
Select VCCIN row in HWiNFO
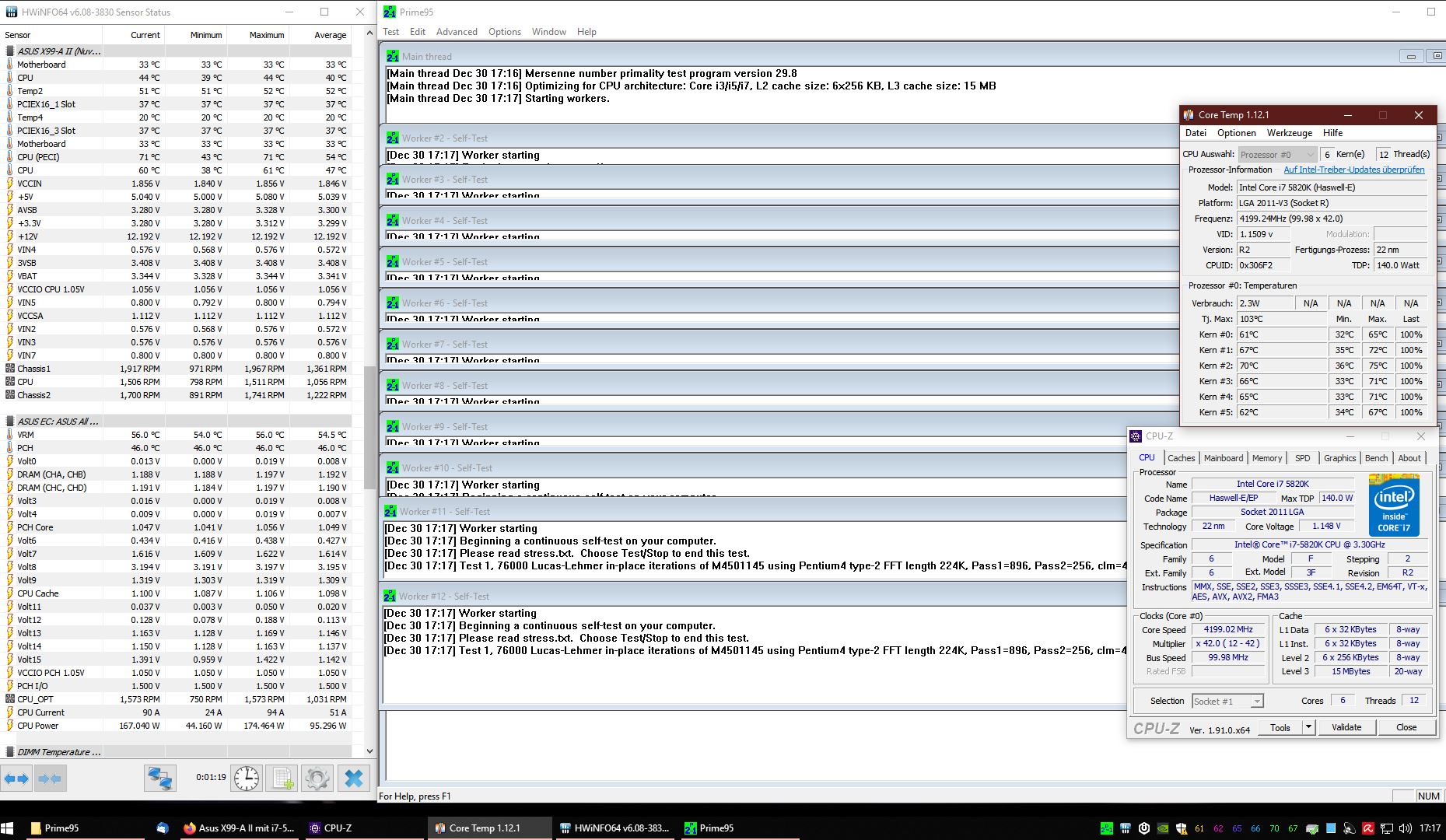click(x=177, y=184)
